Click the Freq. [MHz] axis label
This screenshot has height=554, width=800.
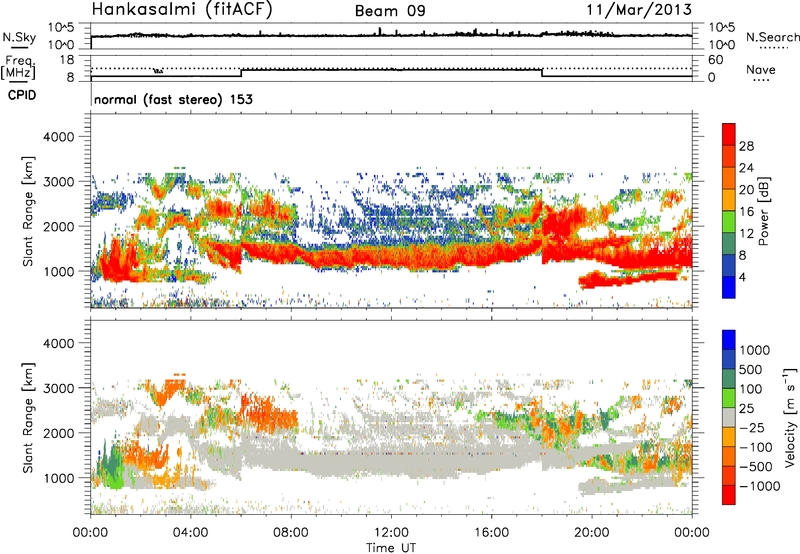click(18, 67)
